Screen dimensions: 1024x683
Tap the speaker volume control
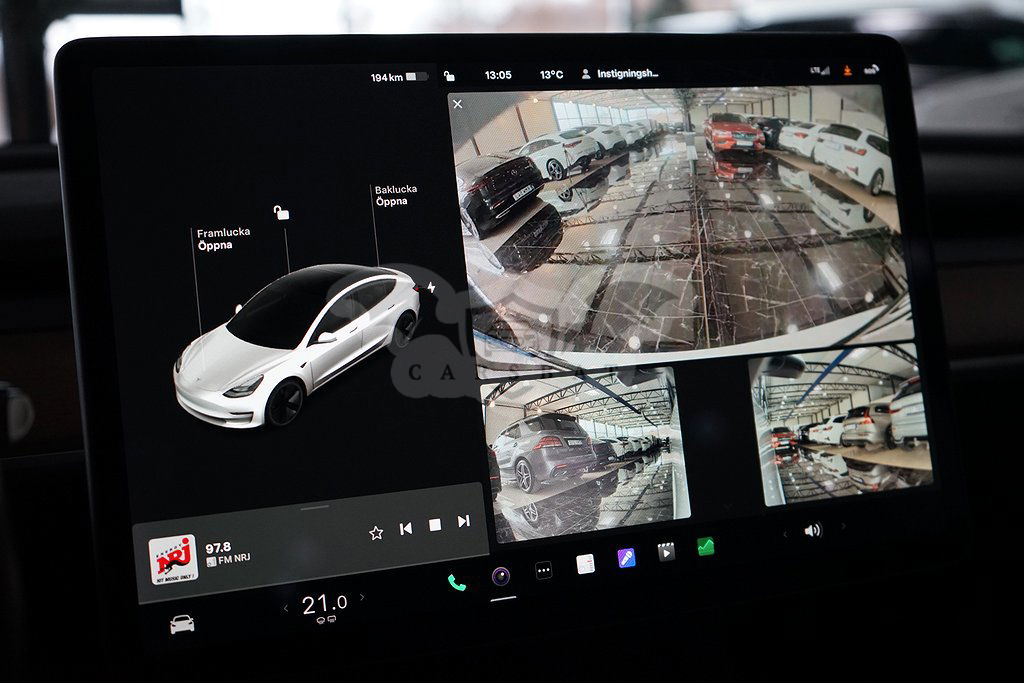click(x=812, y=530)
